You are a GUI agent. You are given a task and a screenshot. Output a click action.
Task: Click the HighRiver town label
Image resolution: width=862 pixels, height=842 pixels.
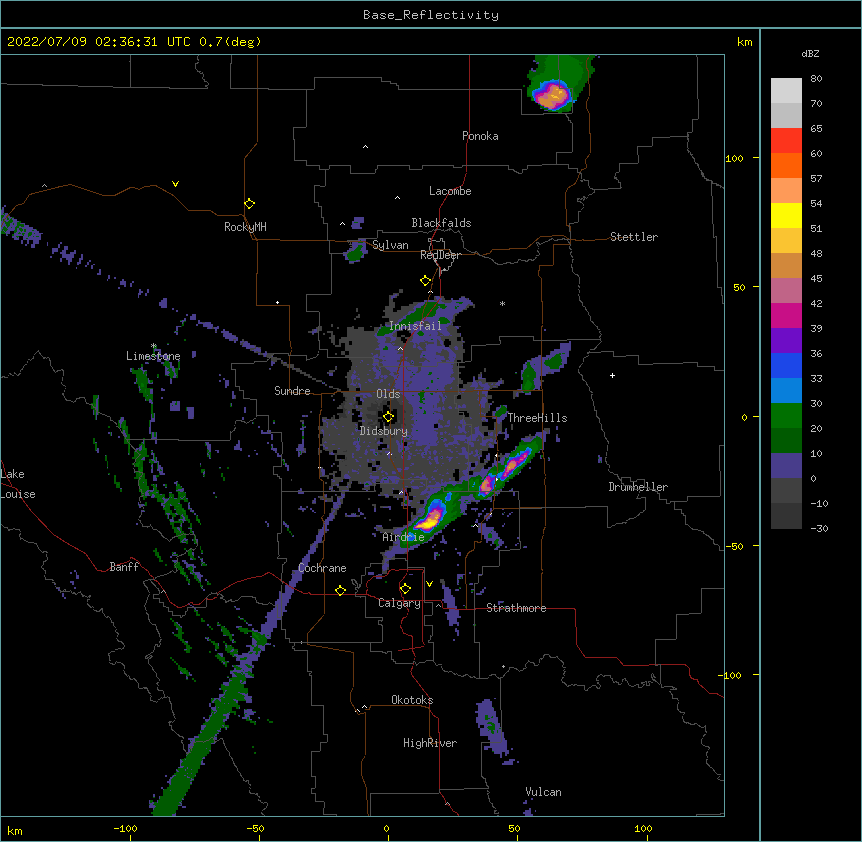click(x=430, y=743)
